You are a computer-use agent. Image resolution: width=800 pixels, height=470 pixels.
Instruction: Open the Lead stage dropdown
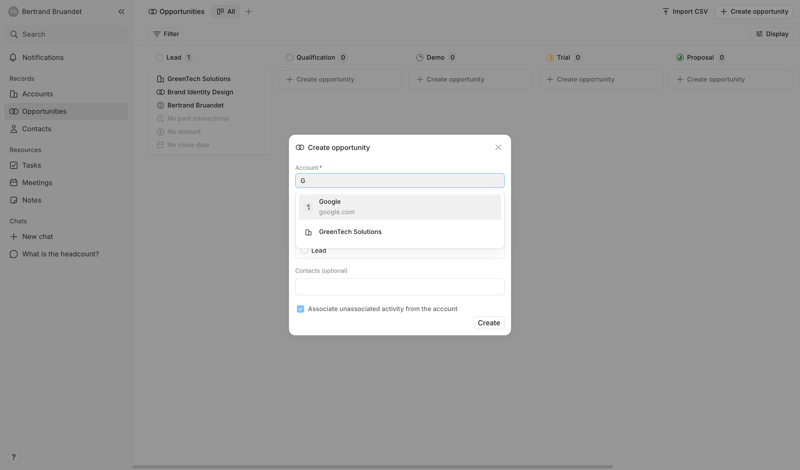(x=400, y=251)
